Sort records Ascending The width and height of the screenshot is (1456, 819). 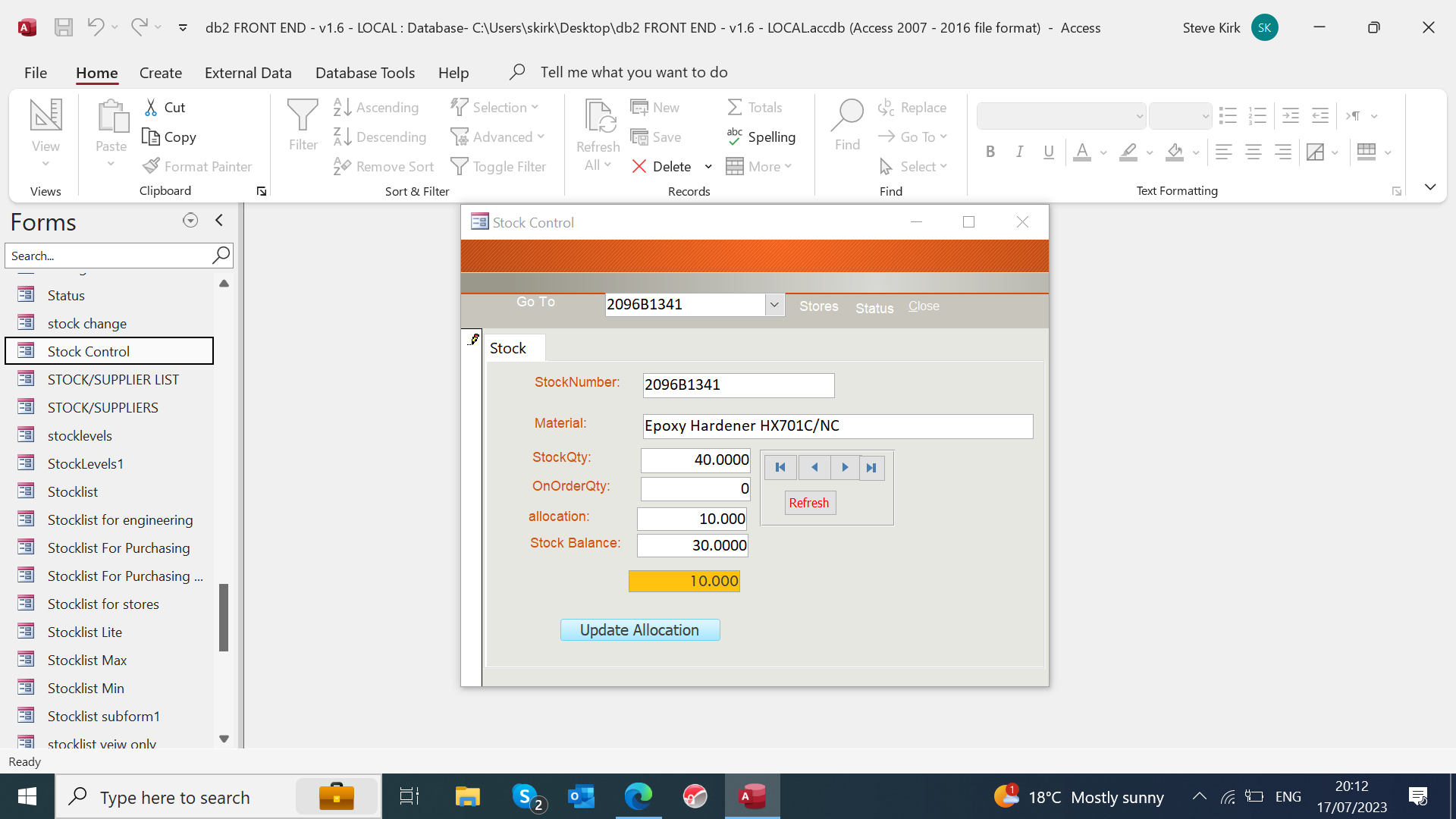click(x=376, y=107)
